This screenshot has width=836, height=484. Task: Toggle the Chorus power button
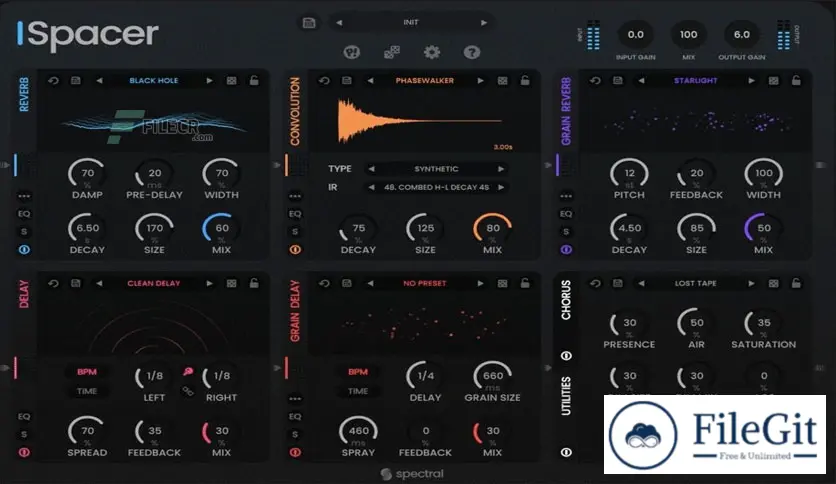pyautogui.click(x=566, y=356)
